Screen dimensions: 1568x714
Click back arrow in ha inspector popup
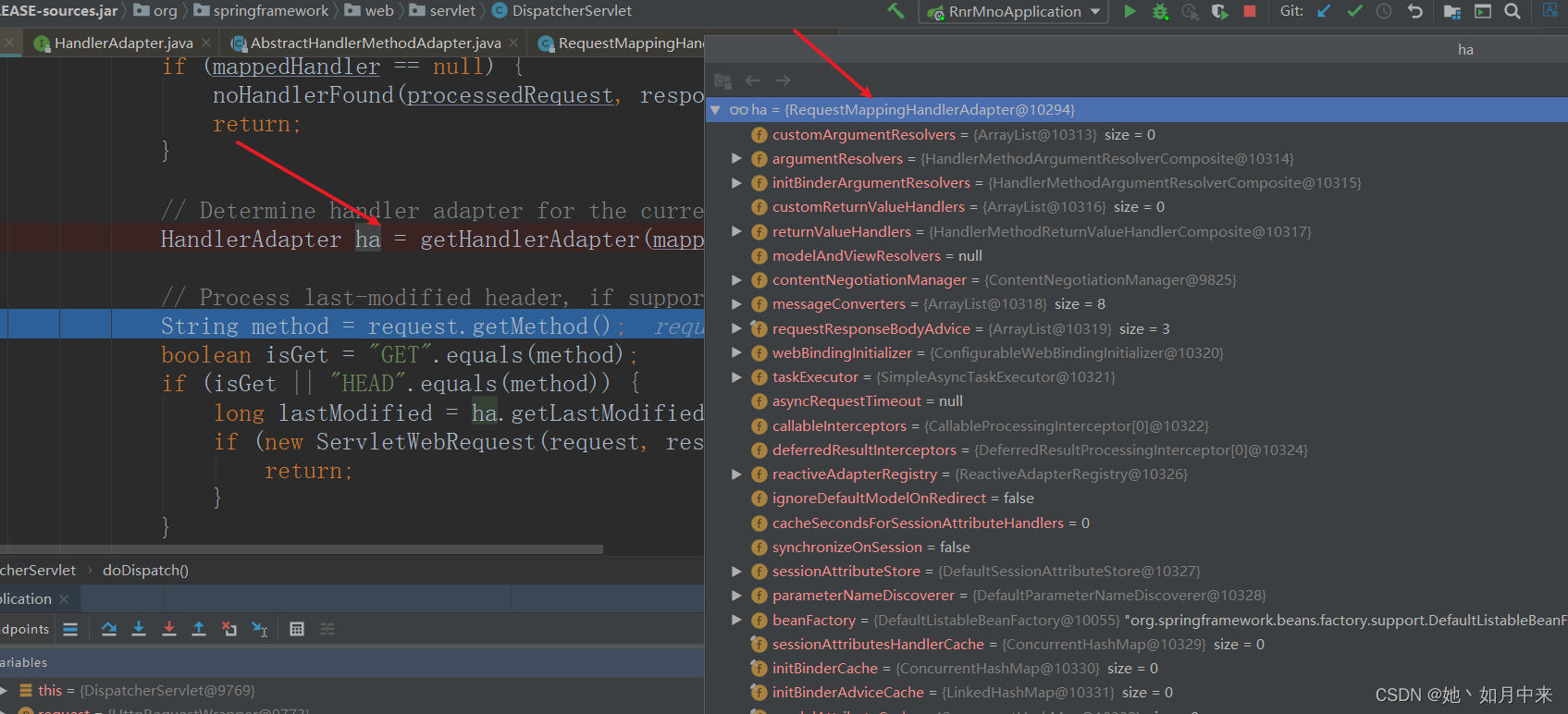point(753,80)
